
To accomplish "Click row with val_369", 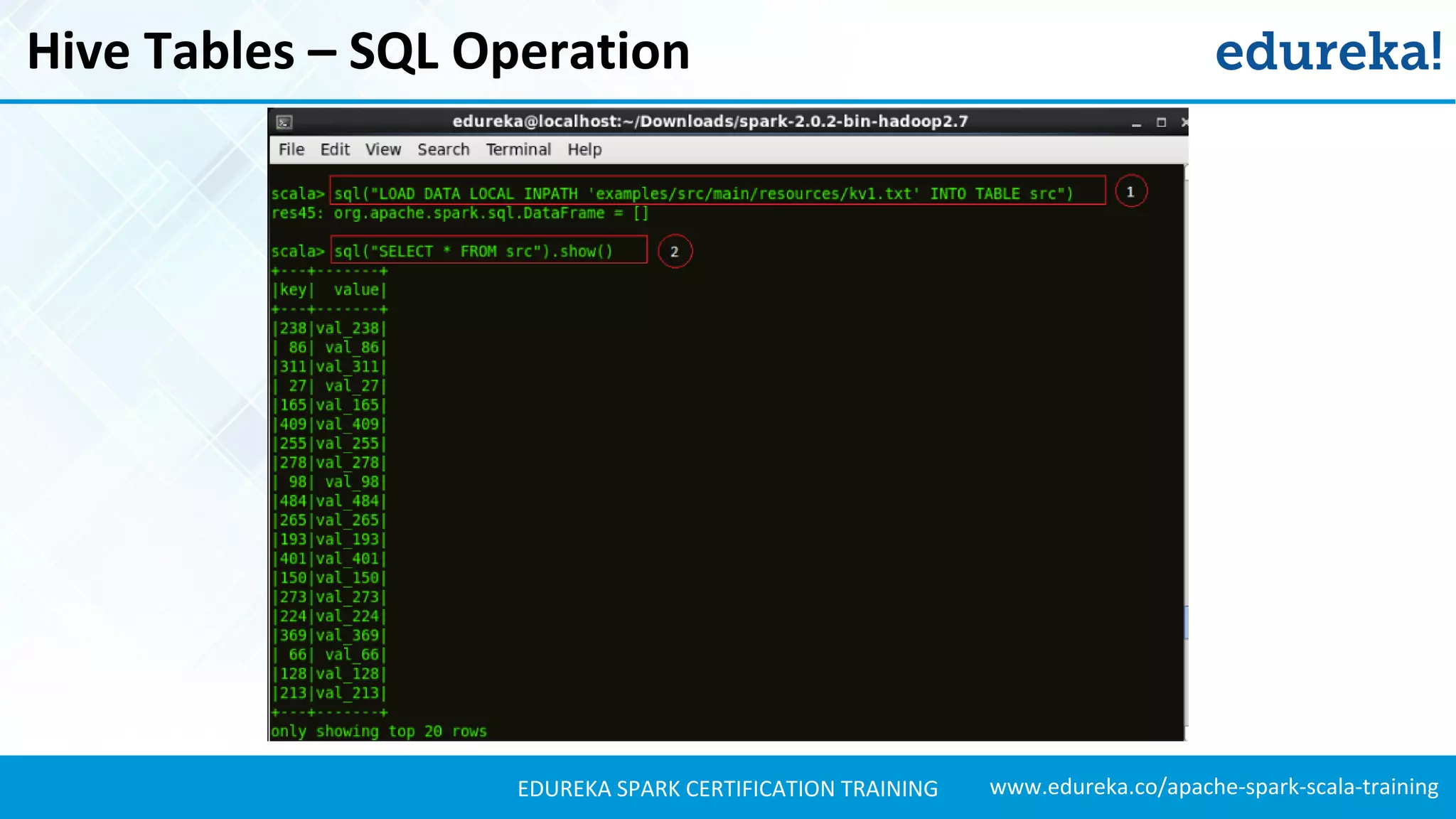I will tap(329, 636).
